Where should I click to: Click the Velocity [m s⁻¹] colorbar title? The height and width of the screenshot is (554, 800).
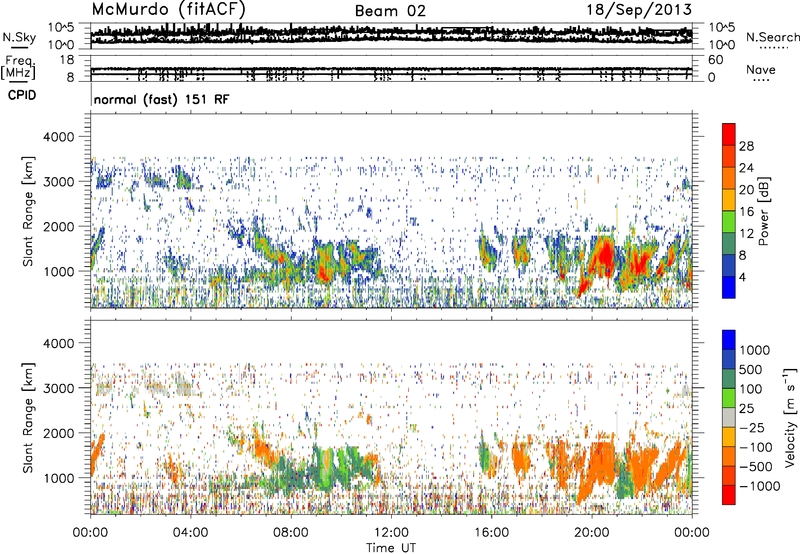(790, 417)
